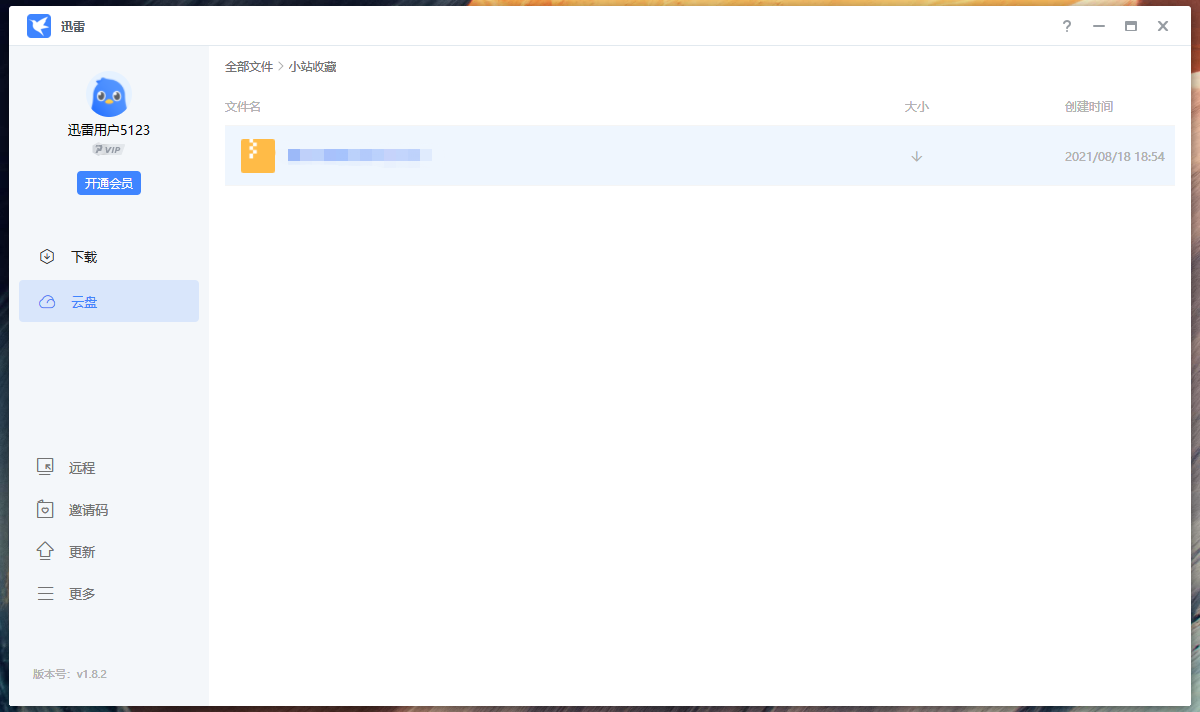This screenshot has width=1200, height=712.
Task: Open the Download section in sidebar
Action: (x=82, y=257)
